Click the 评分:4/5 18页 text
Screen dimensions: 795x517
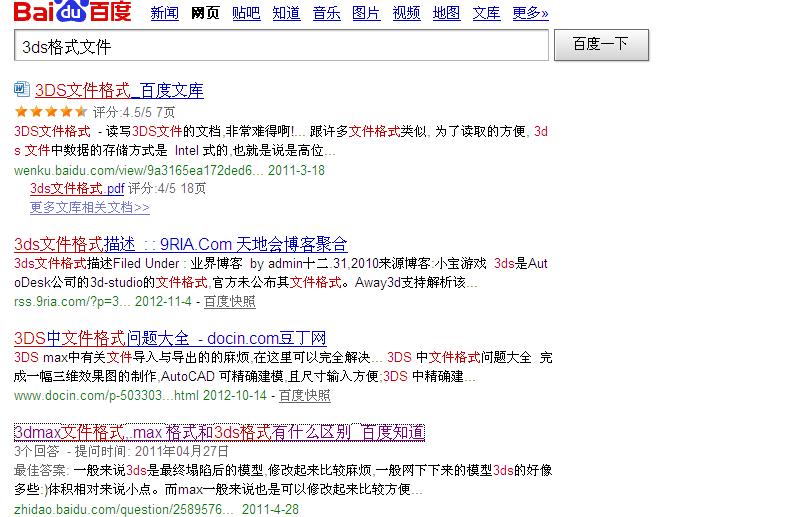167,189
